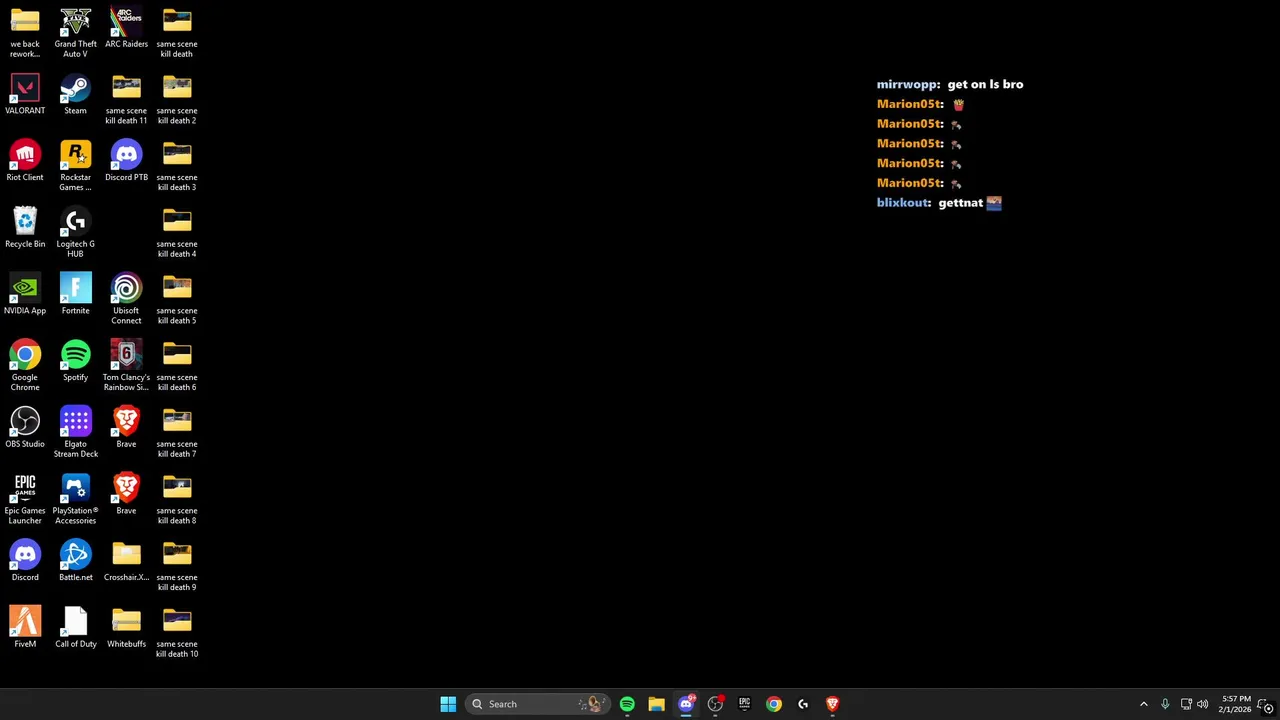The image size is (1280, 720).
Task: Open the Riot Client desktop icon
Action: pyautogui.click(x=25, y=161)
